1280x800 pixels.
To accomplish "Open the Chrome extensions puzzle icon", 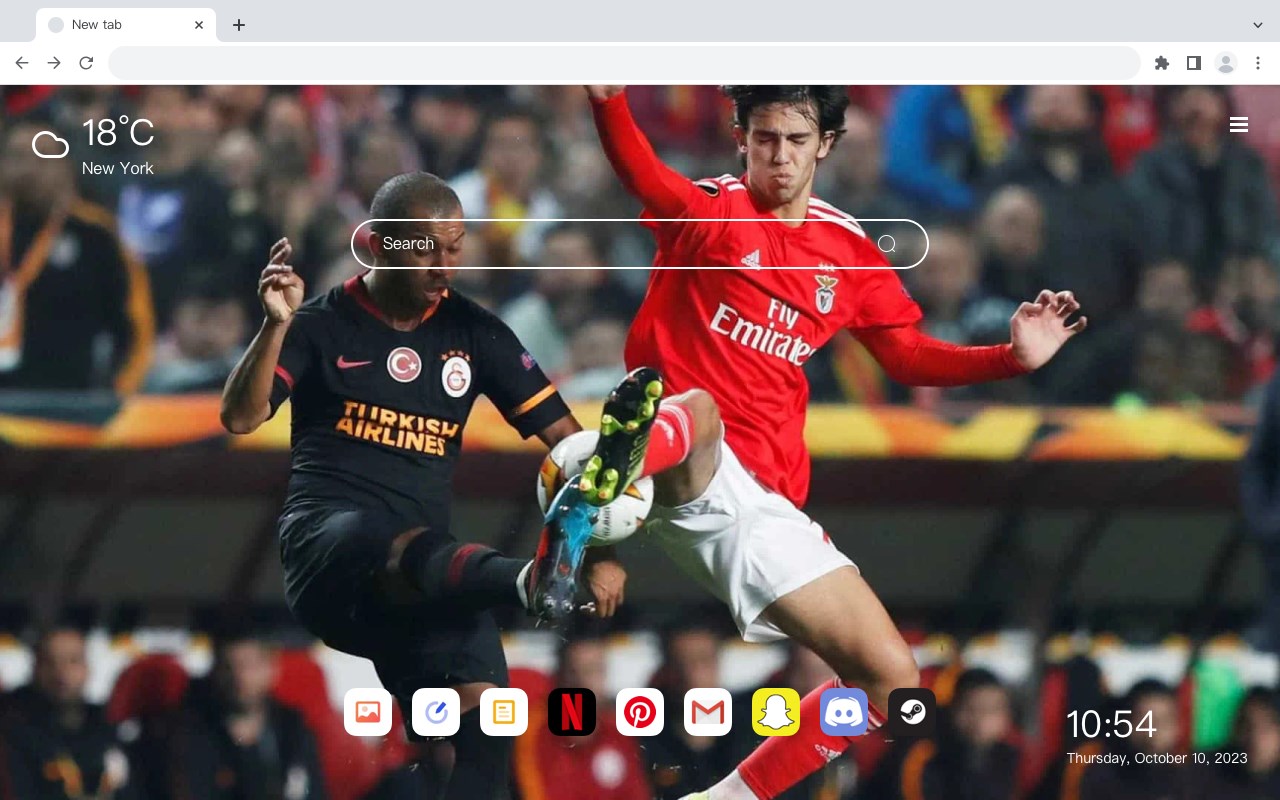I will point(1162,63).
